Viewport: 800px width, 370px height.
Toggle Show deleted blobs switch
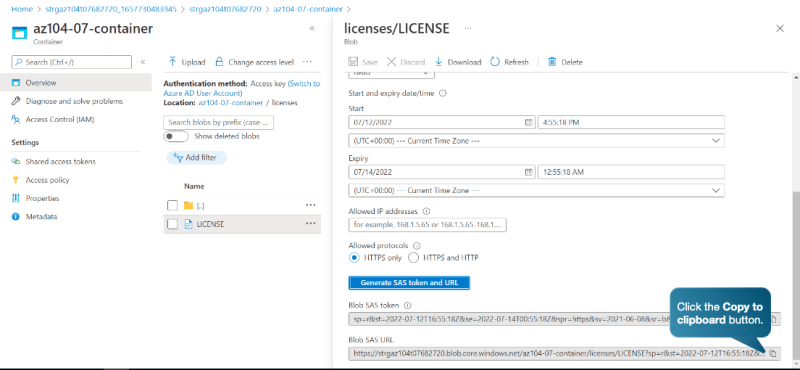pos(176,137)
